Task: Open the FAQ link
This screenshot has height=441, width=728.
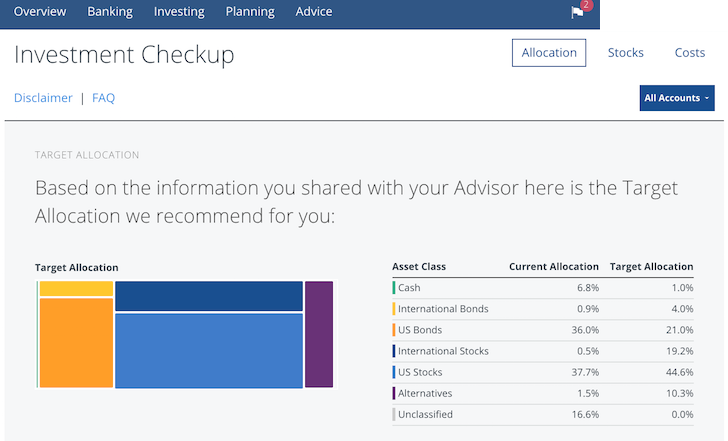Action: coord(104,98)
